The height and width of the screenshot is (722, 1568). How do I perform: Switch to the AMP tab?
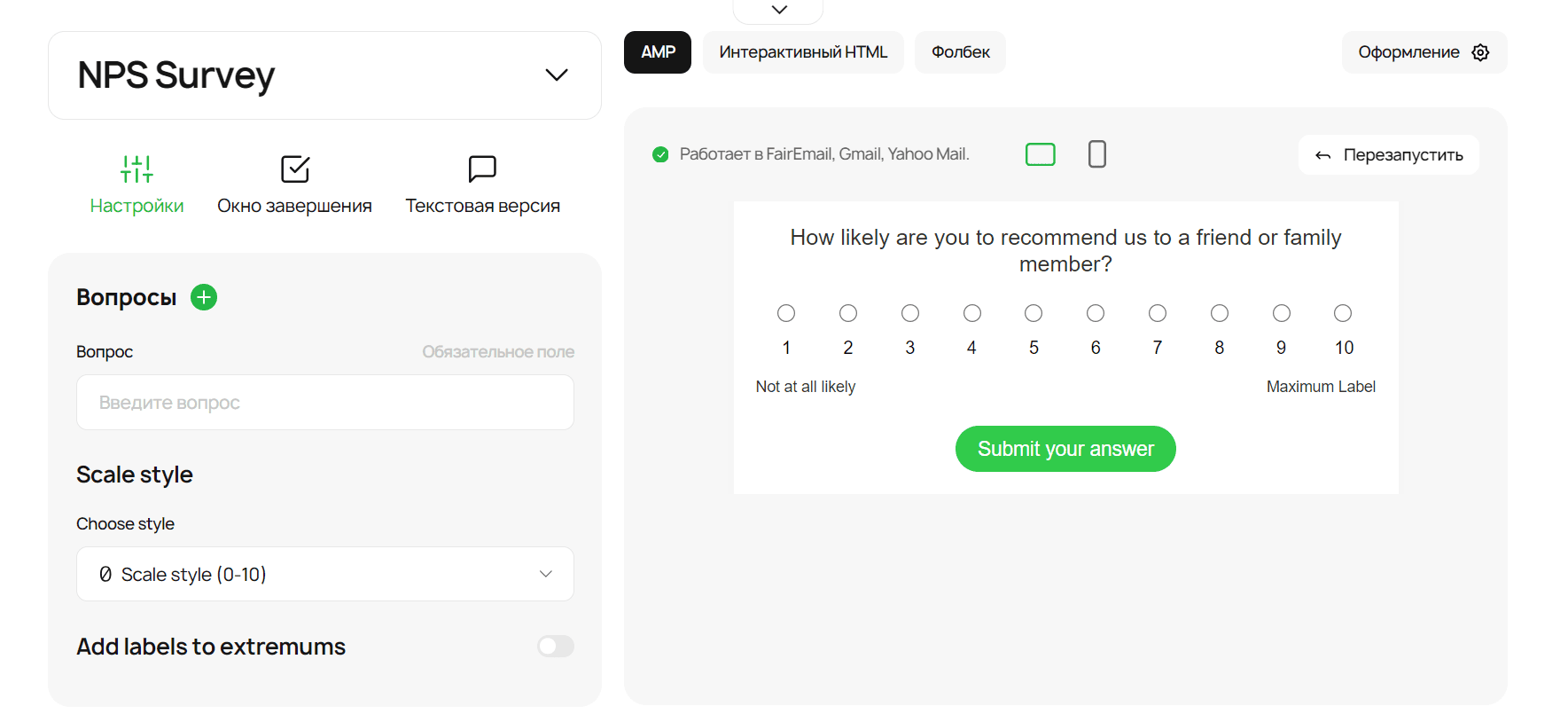pyautogui.click(x=658, y=52)
